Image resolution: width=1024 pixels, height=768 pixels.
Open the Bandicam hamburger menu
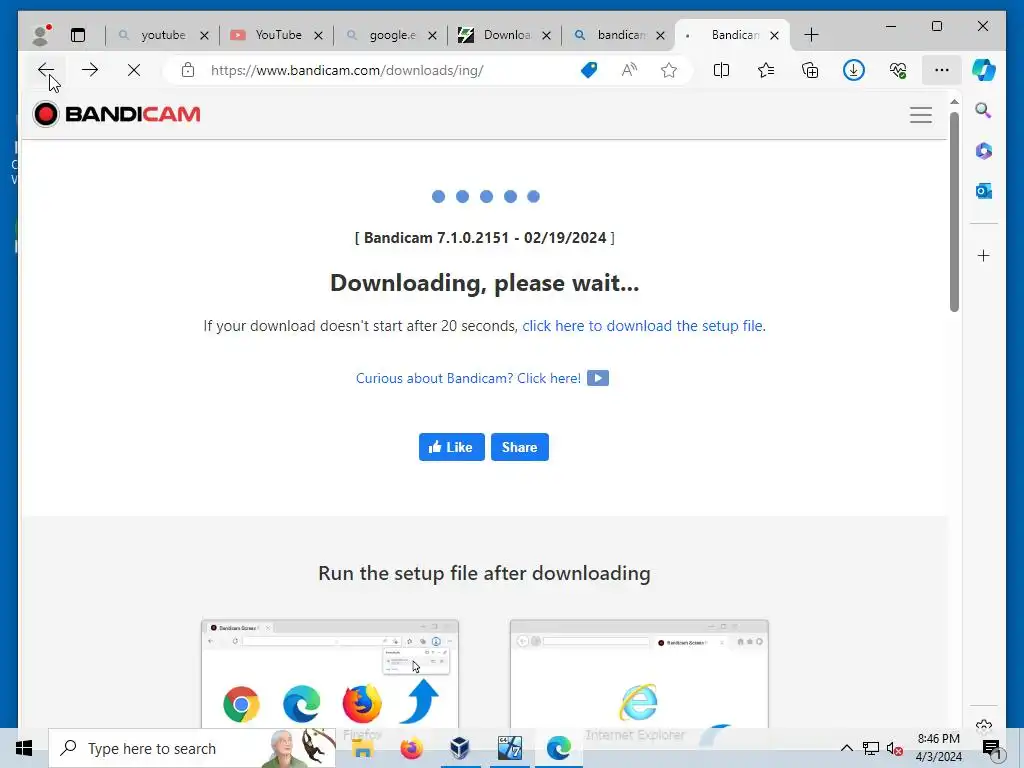[921, 115]
